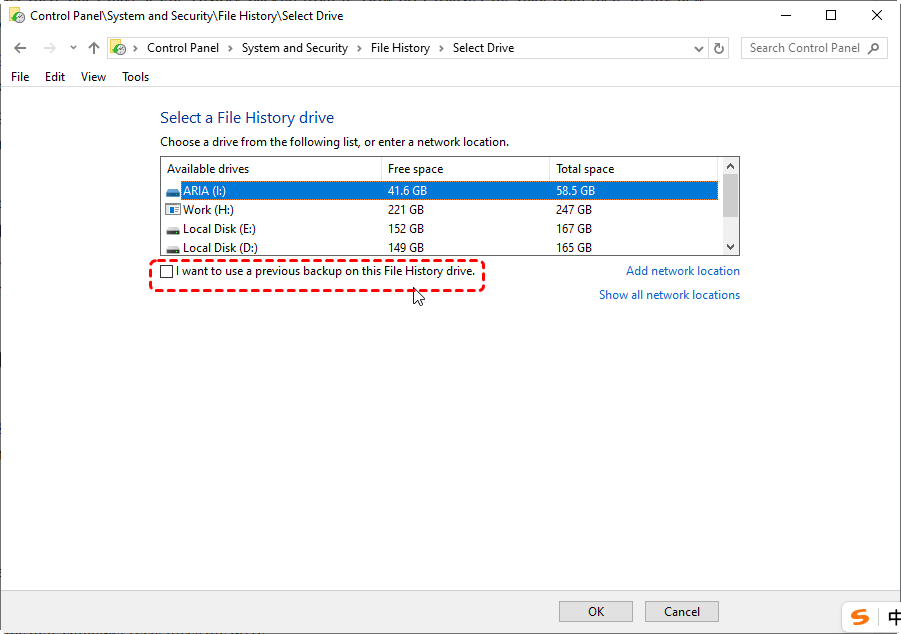This screenshot has width=901, height=634.
Task: Open the recent locations dropdown arrow
Action: (73, 48)
